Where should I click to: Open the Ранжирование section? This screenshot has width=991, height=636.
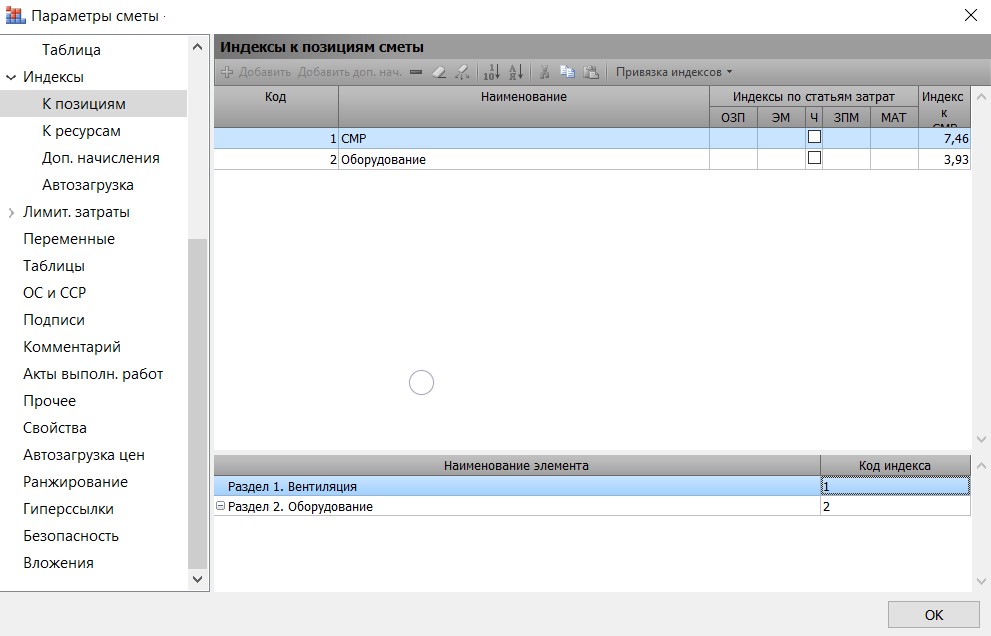click(x=75, y=482)
